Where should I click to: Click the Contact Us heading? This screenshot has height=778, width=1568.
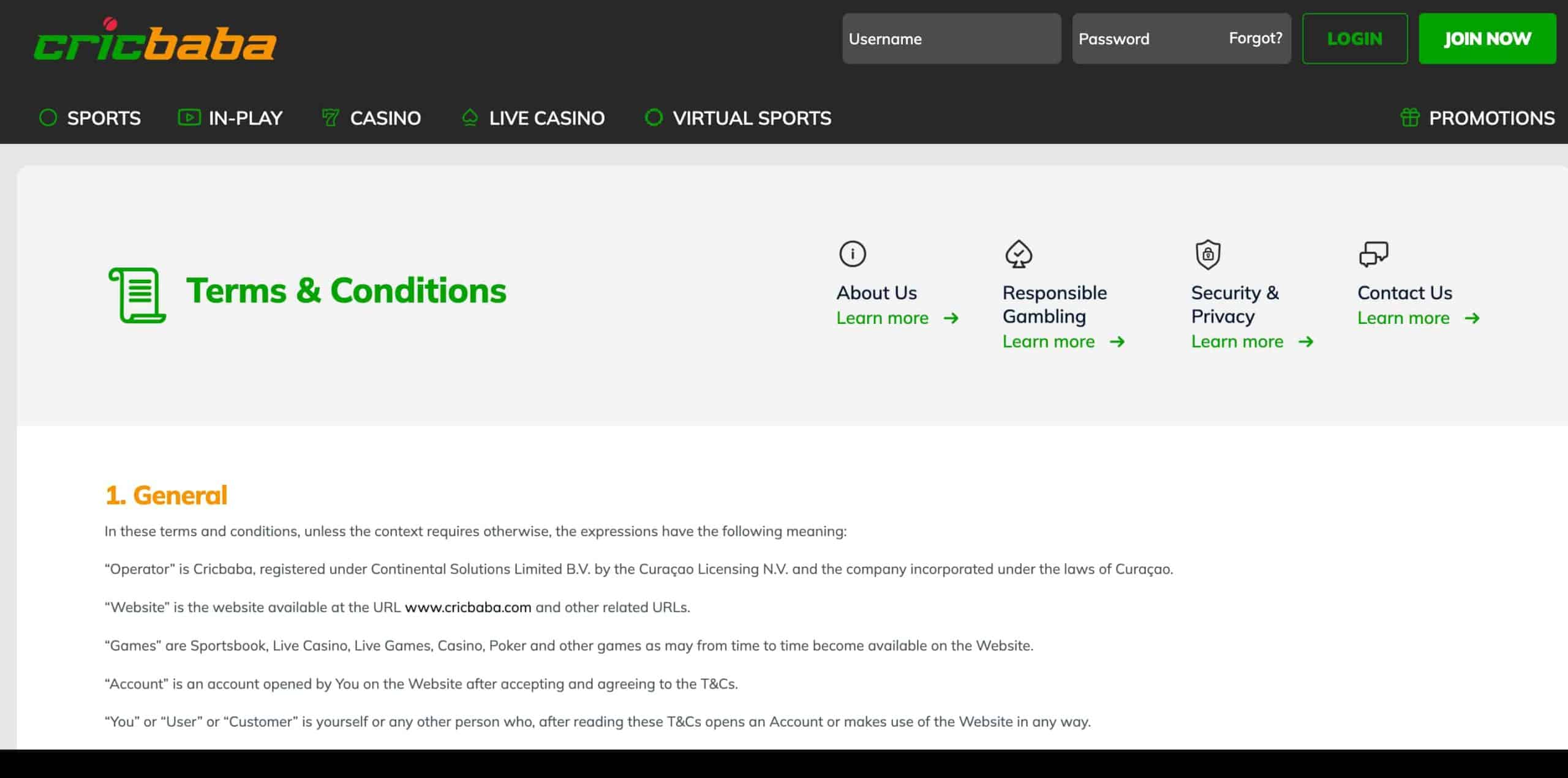[1404, 293]
